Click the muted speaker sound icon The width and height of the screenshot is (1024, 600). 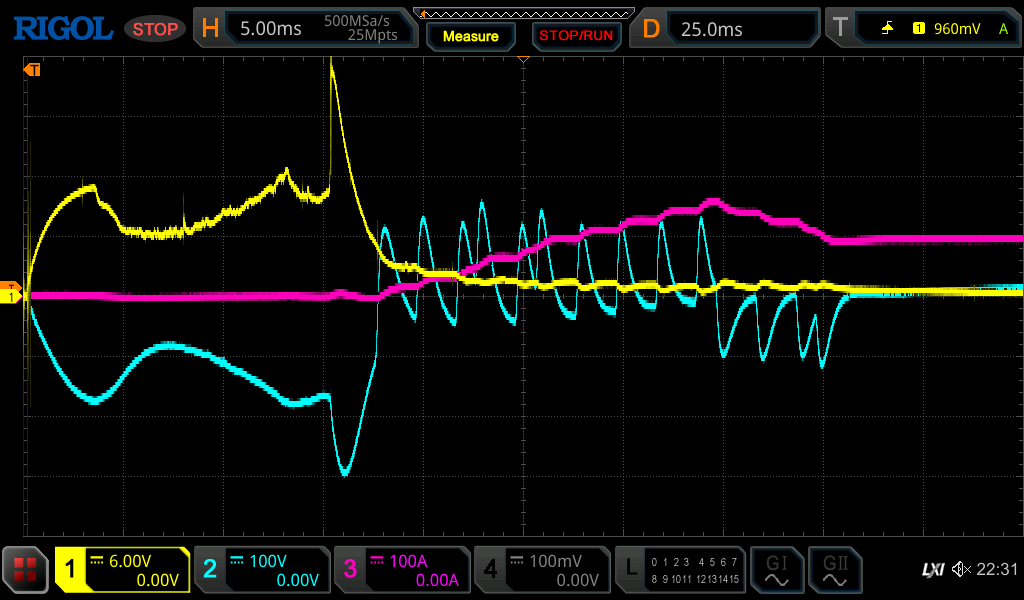(961, 570)
